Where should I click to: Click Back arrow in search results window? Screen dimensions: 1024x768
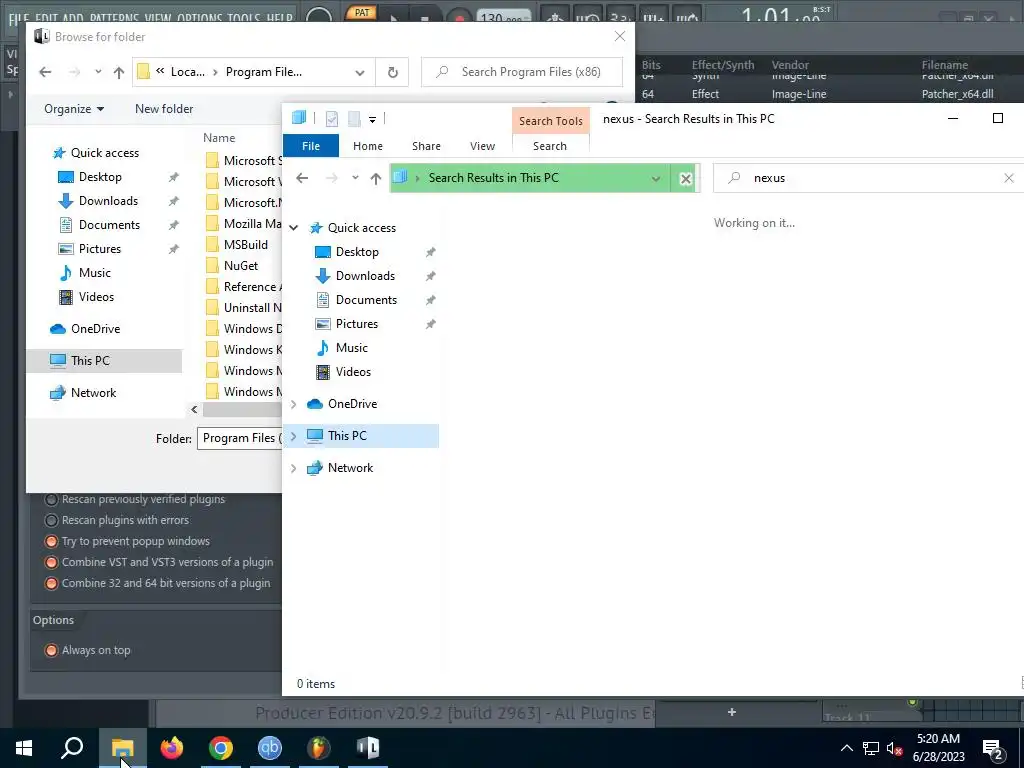click(x=302, y=178)
